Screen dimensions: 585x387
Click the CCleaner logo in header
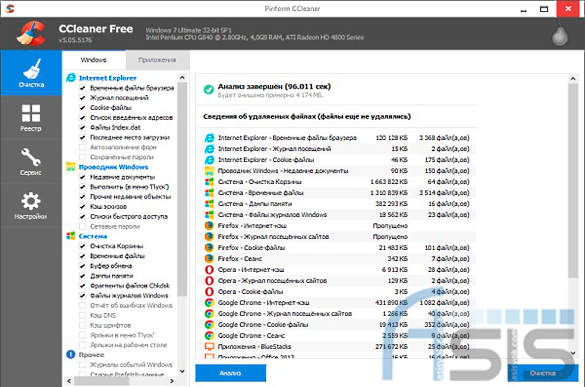click(31, 33)
